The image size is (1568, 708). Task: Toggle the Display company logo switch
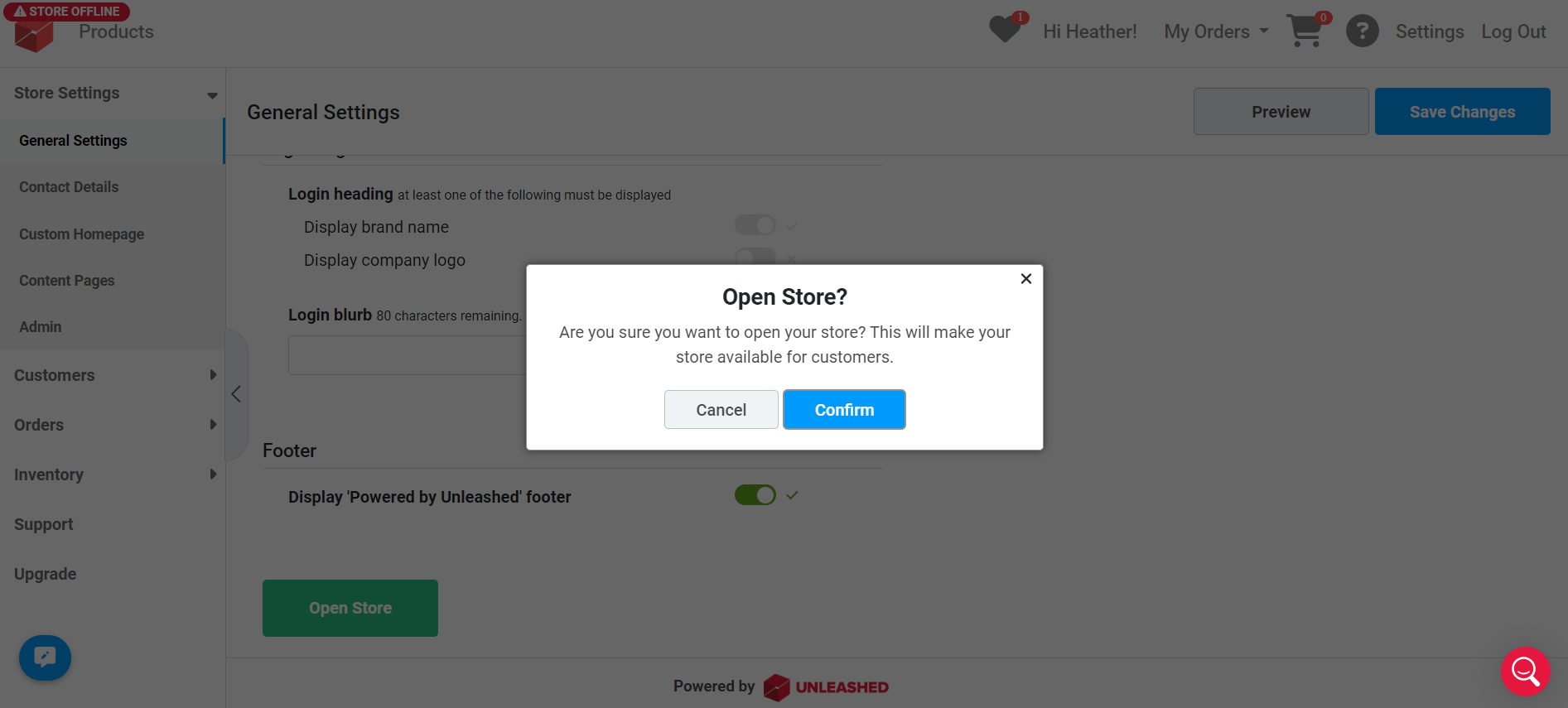(x=755, y=257)
